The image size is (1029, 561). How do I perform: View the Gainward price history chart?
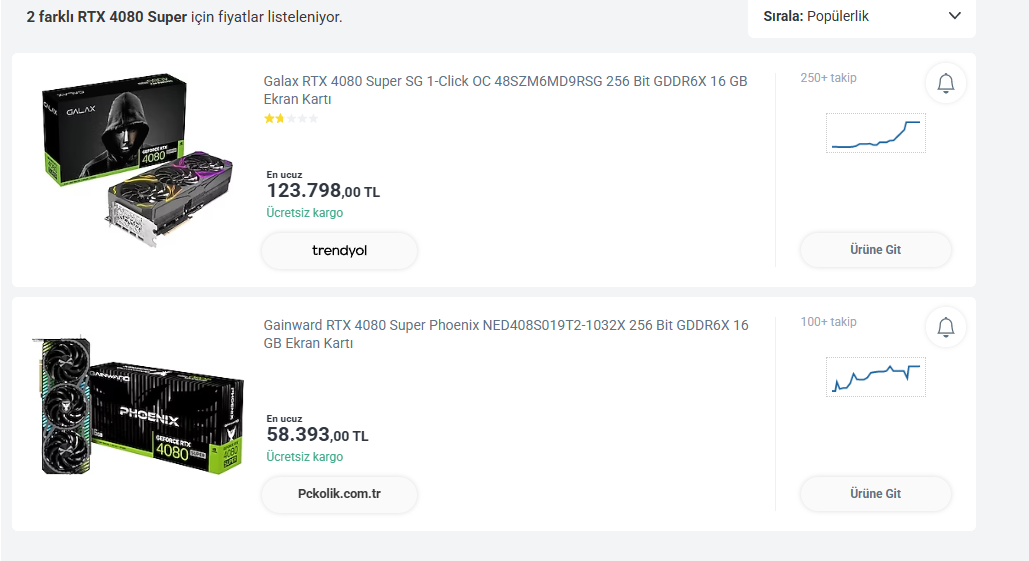point(876,377)
